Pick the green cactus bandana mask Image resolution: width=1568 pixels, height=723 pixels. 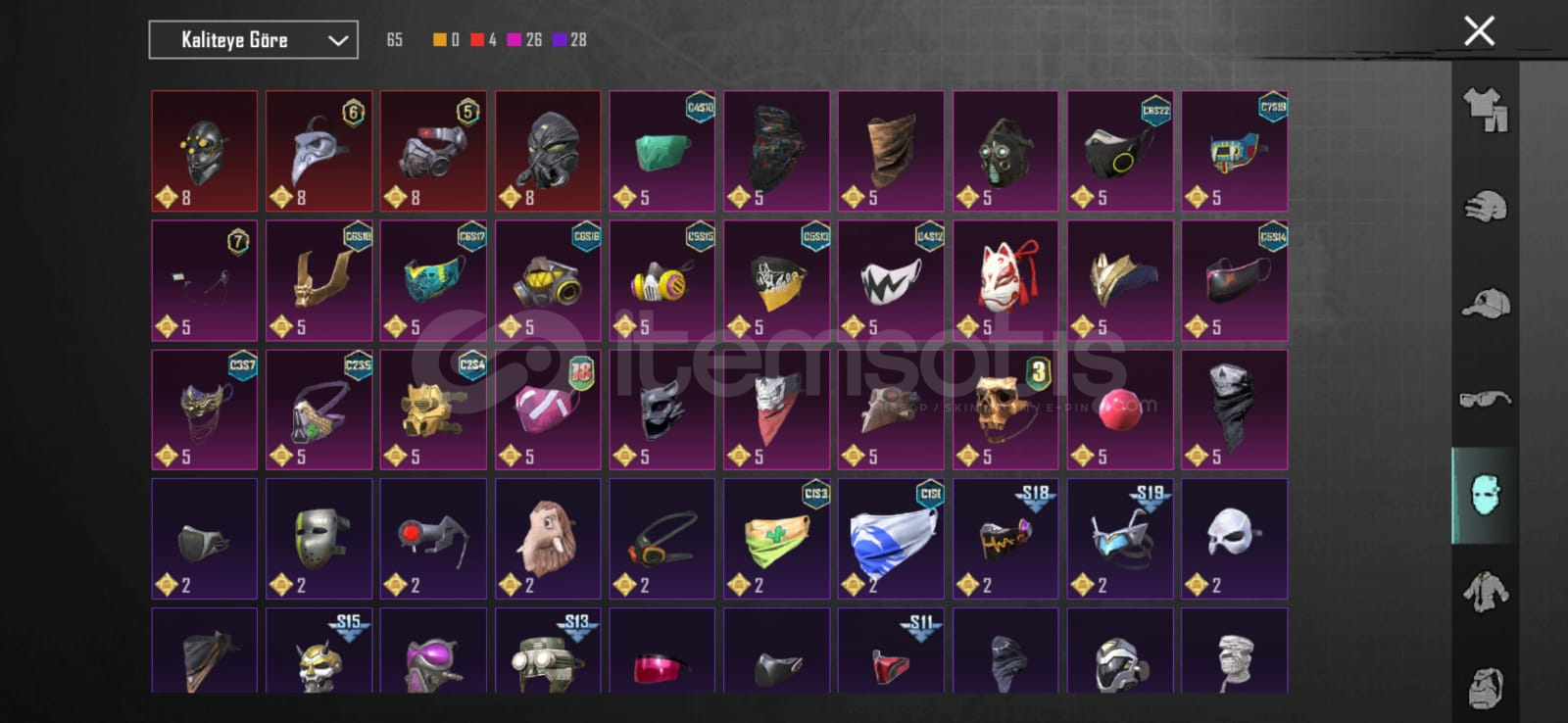776,539
